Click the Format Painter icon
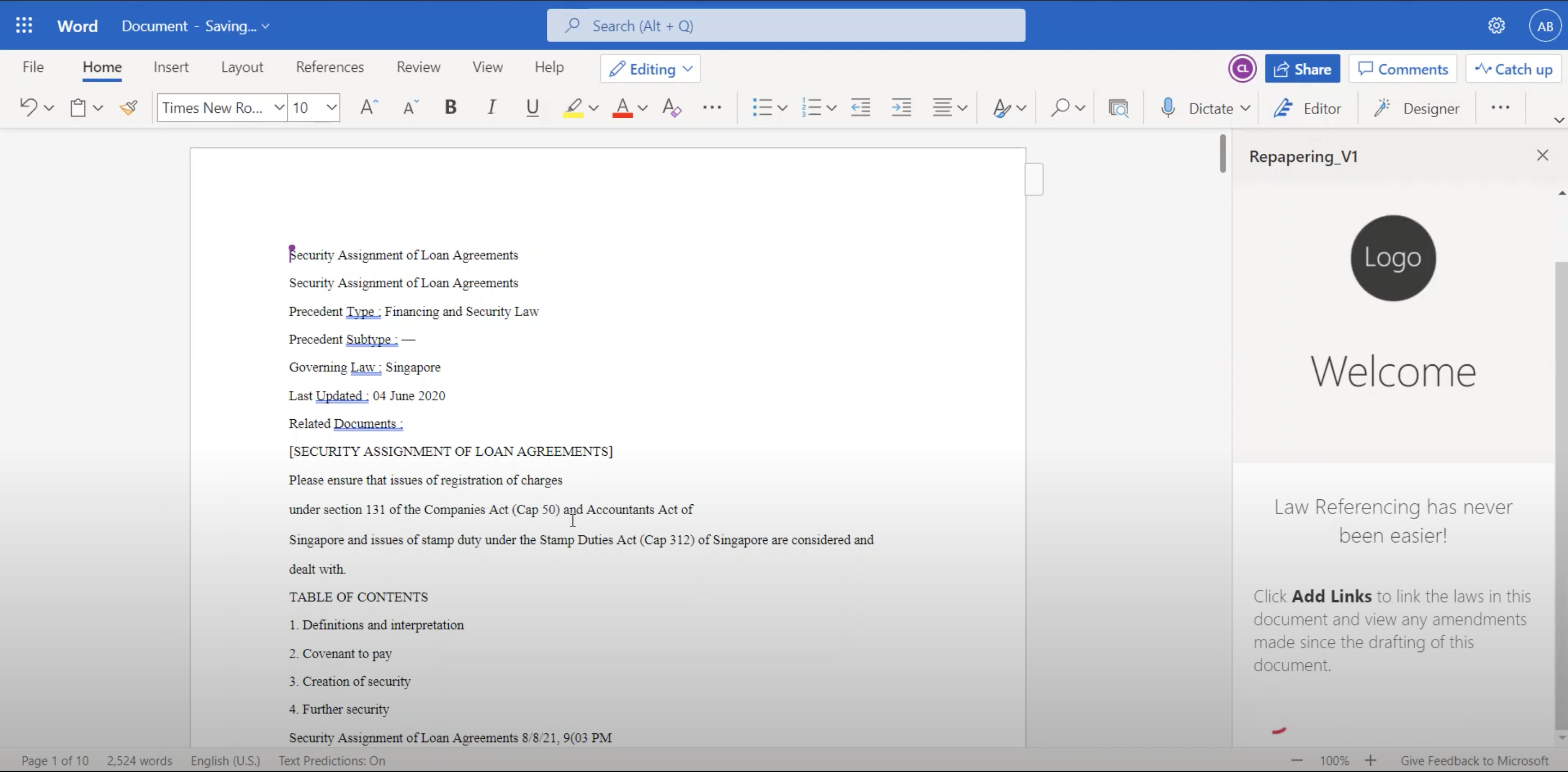The image size is (1568, 772). (x=129, y=108)
